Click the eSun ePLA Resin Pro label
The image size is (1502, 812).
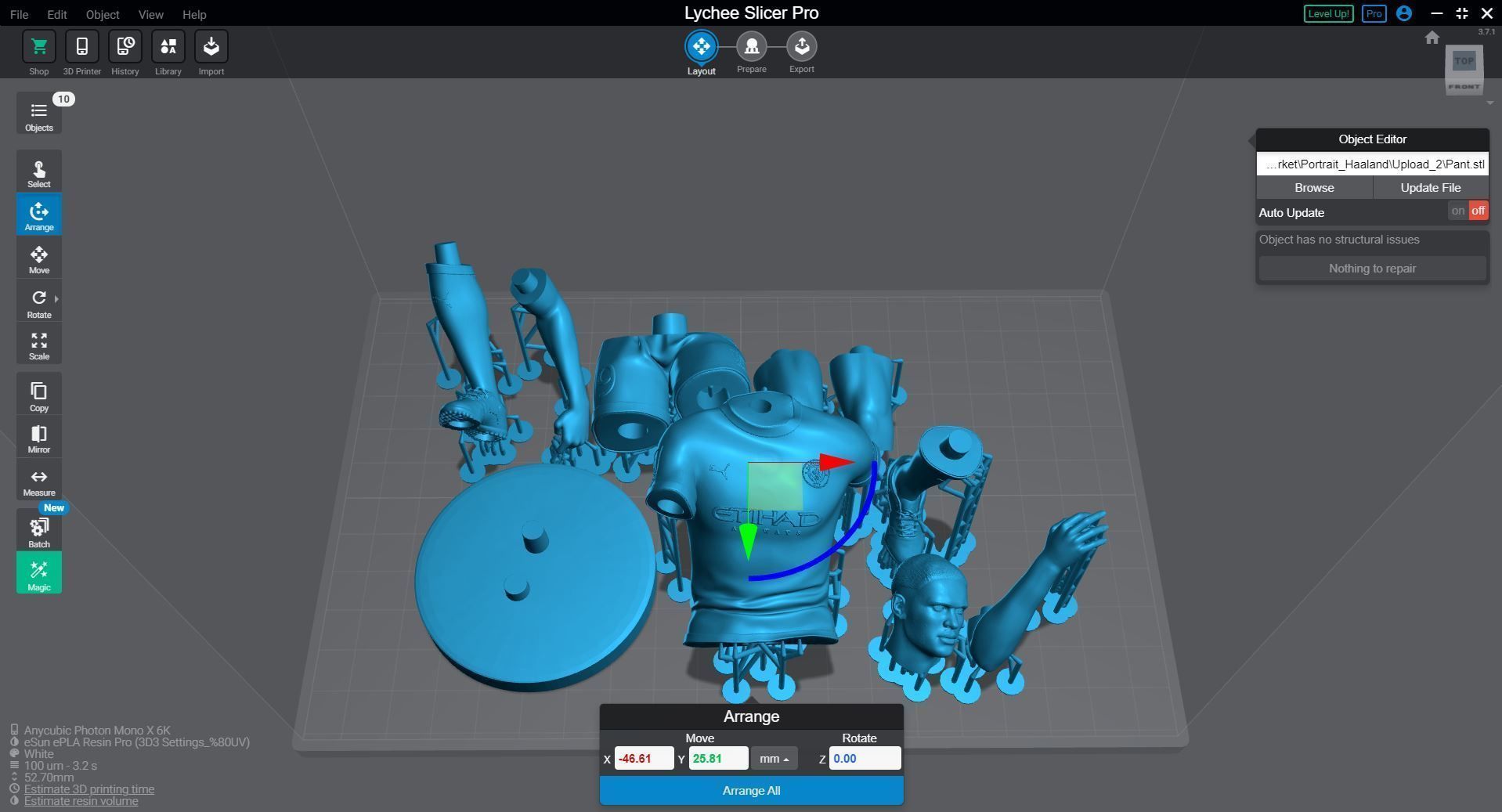pyautogui.click(x=136, y=742)
